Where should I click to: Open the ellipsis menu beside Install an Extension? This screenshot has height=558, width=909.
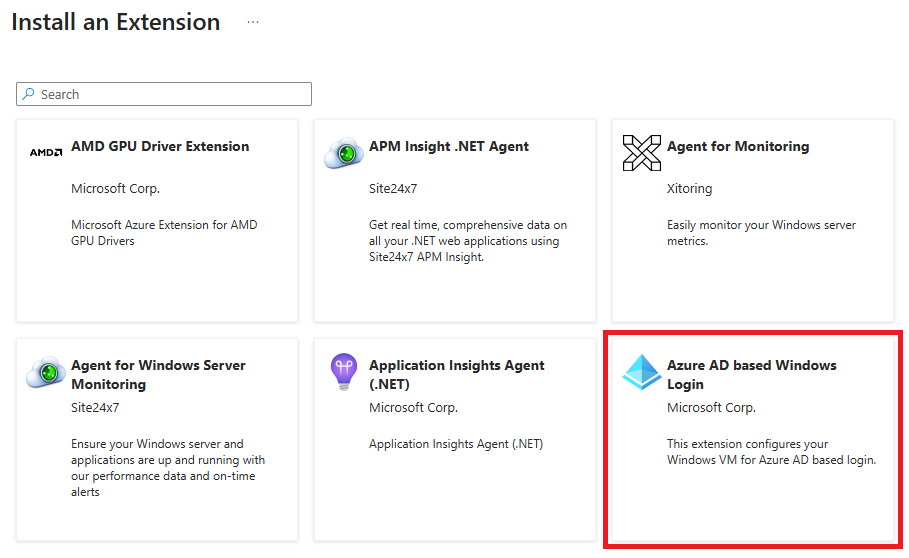[x=253, y=22]
